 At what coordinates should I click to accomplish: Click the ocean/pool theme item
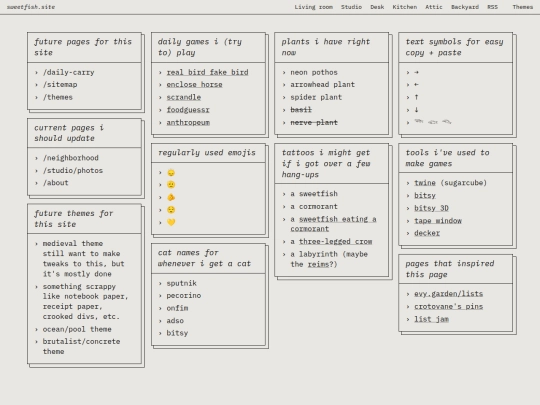pyautogui.click(x=77, y=329)
